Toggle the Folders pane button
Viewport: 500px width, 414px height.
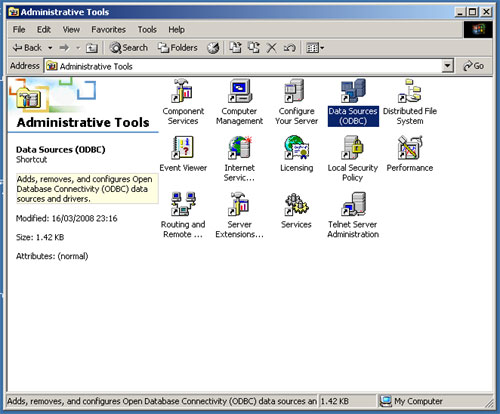pyautogui.click(x=177, y=48)
